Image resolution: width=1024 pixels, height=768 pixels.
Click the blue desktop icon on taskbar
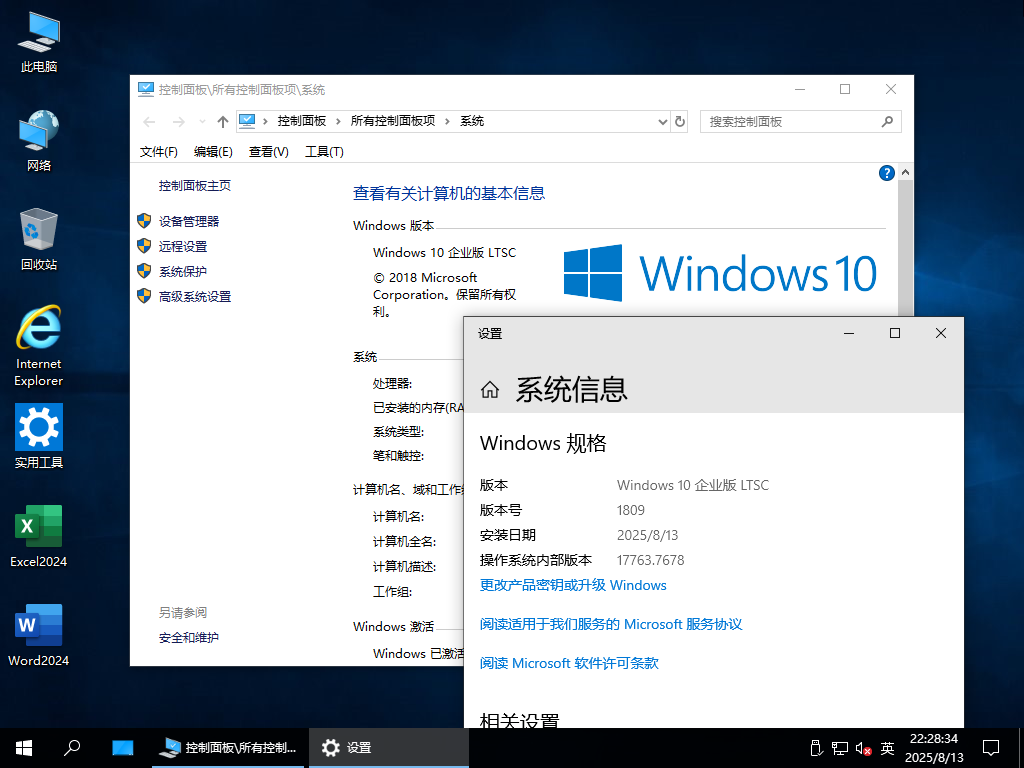[x=122, y=748]
